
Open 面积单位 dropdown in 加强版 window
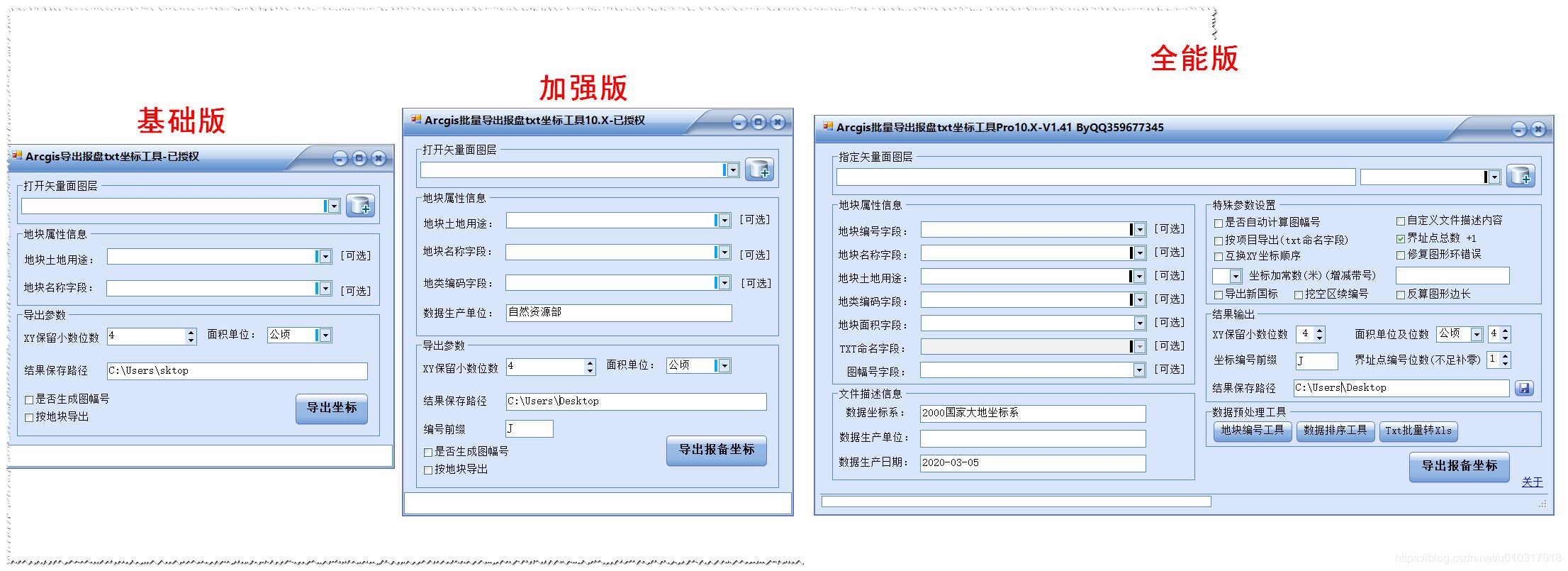click(724, 365)
